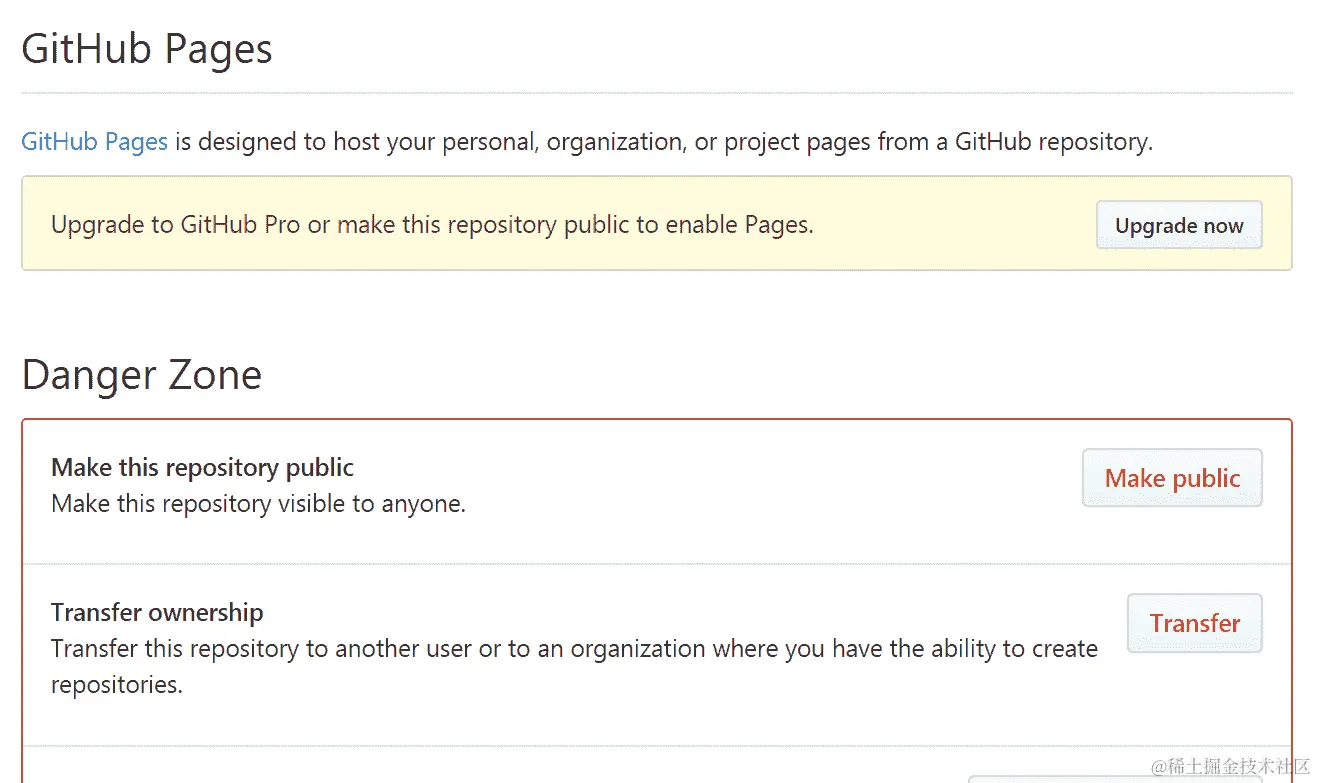Image resolution: width=1317 pixels, height=783 pixels.
Task: Click the lone word 'repositories.' in transfer description
Action: [x=117, y=685]
